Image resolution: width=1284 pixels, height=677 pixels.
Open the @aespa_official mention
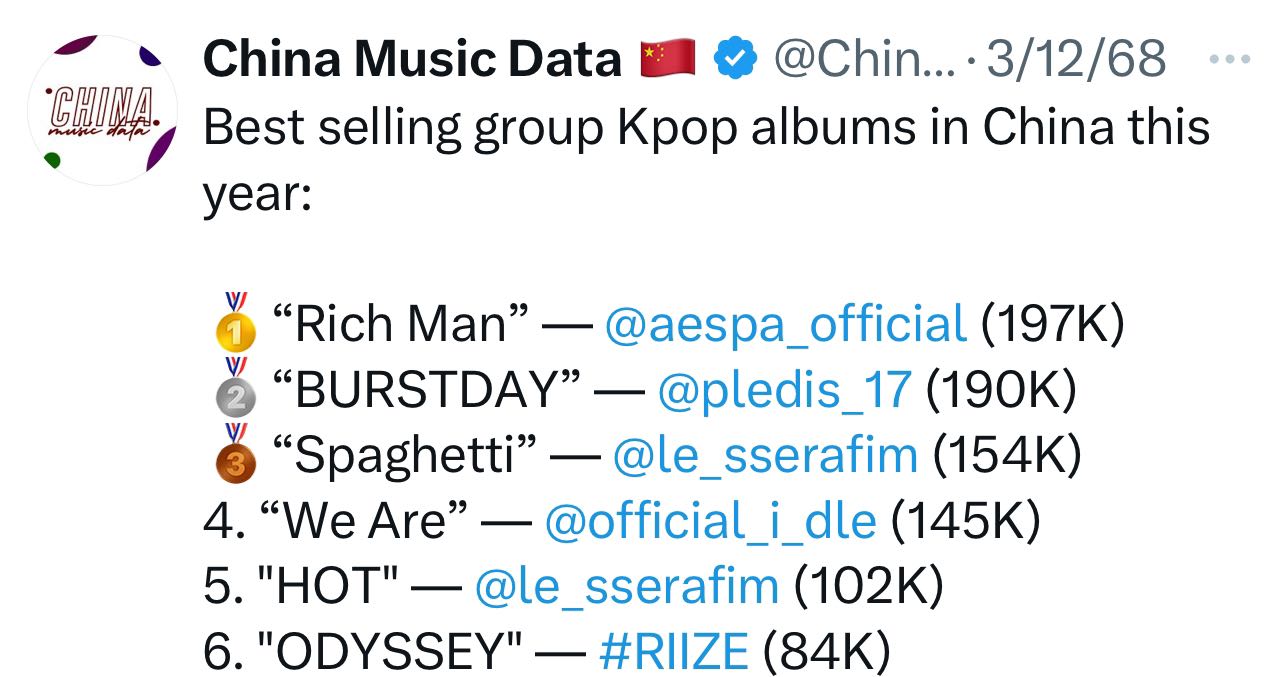point(786,324)
